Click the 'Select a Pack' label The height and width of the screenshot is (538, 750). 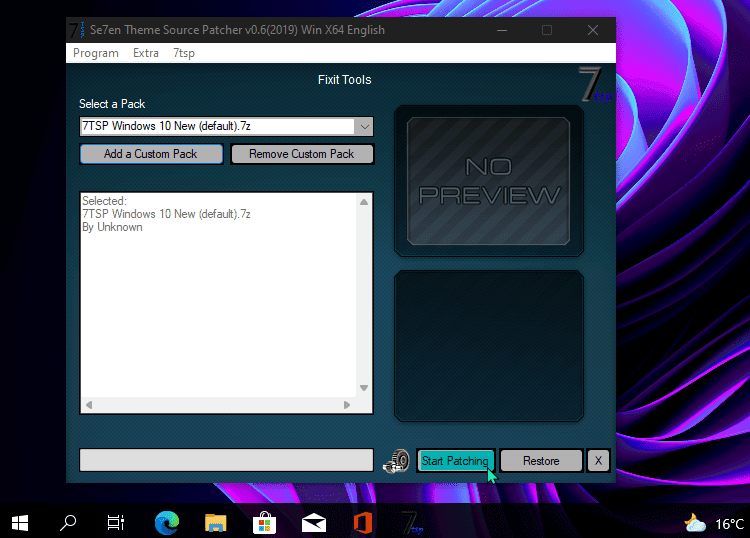point(112,104)
